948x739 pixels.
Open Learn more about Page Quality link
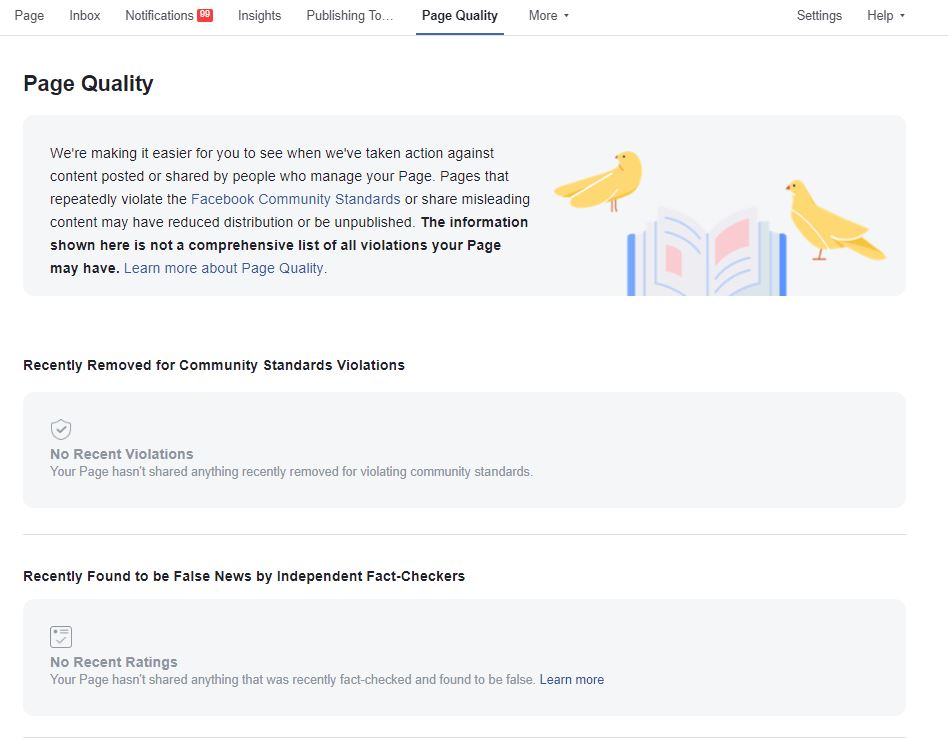pos(224,268)
